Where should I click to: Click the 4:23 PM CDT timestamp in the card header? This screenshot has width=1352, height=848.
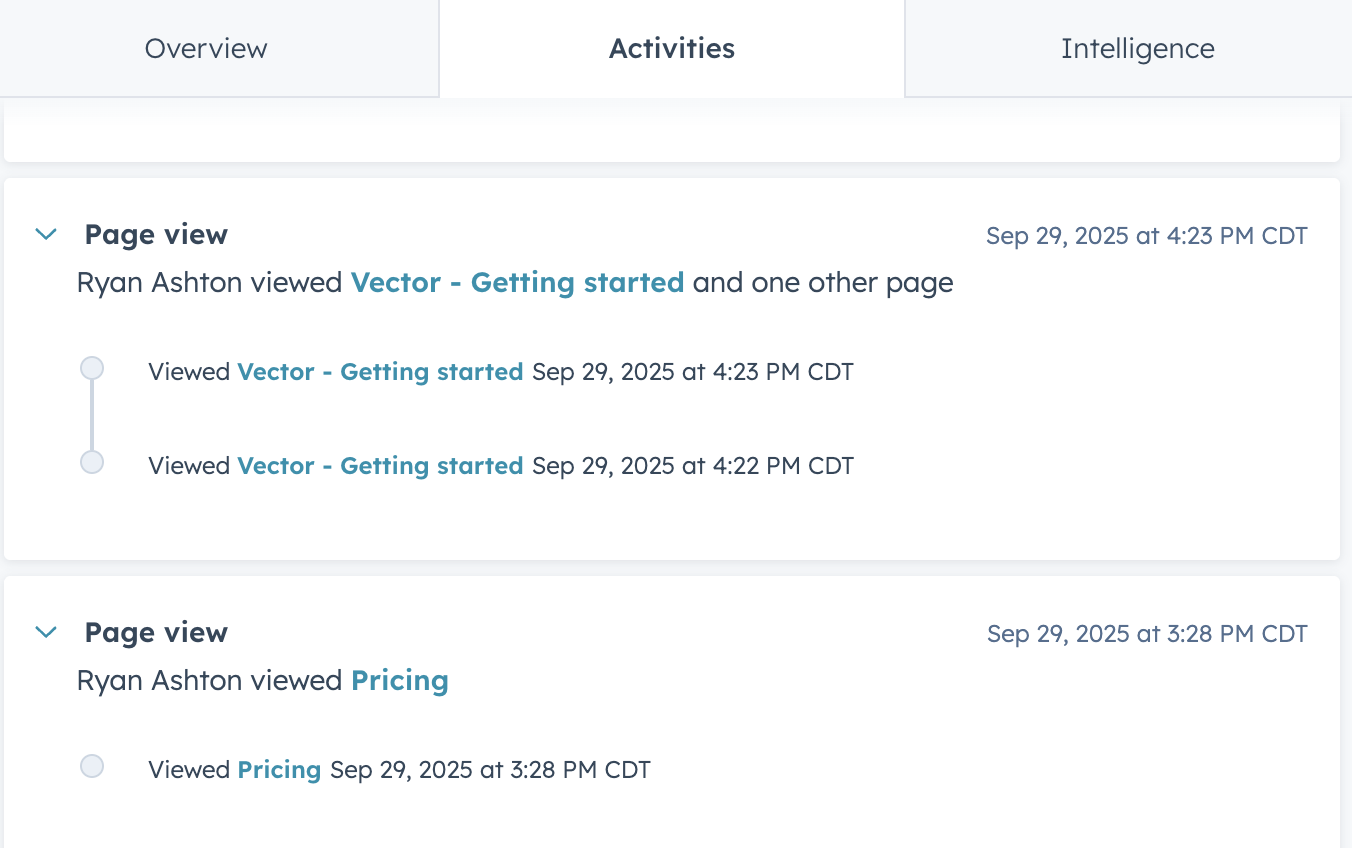pyautogui.click(x=1146, y=236)
